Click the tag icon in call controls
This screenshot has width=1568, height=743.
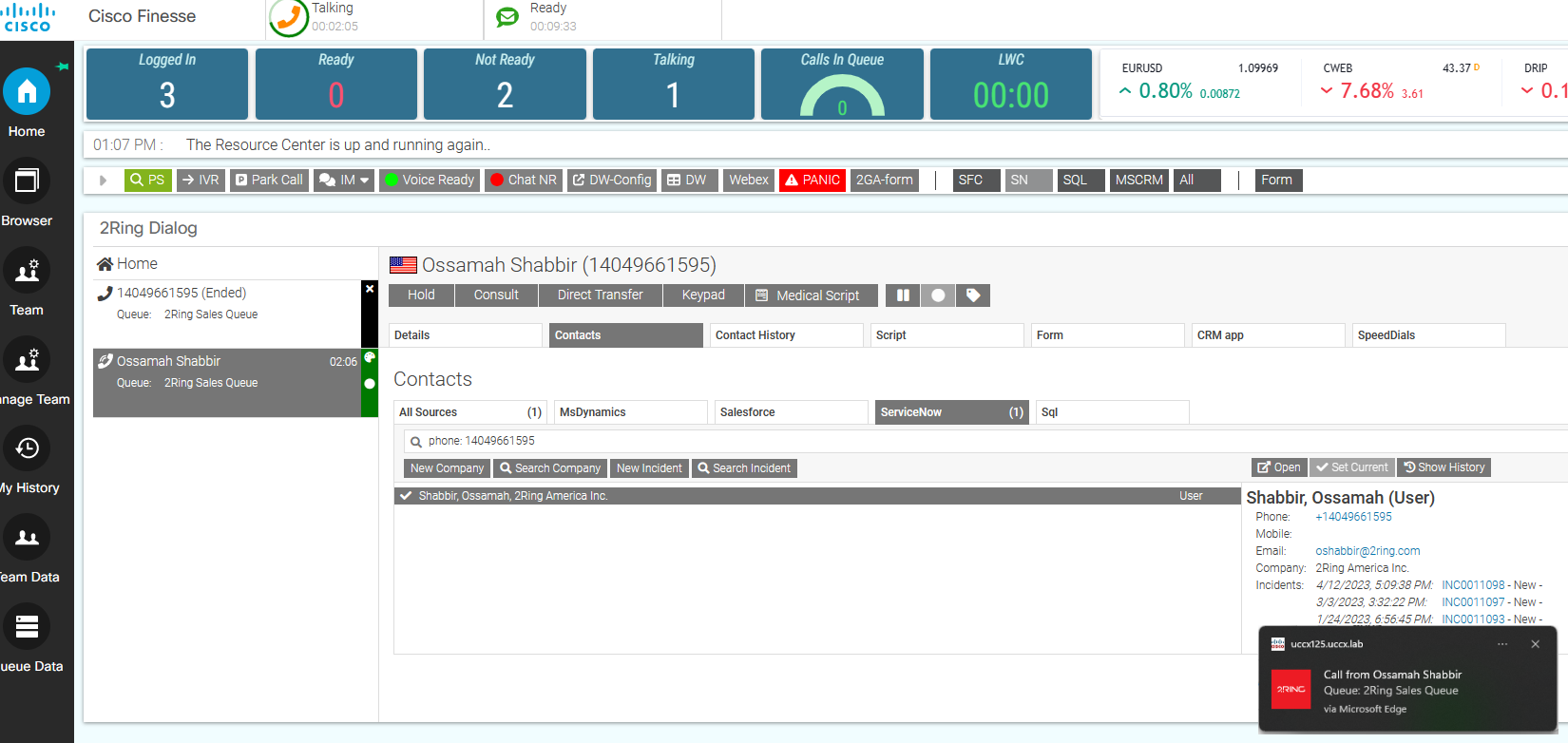click(x=973, y=295)
